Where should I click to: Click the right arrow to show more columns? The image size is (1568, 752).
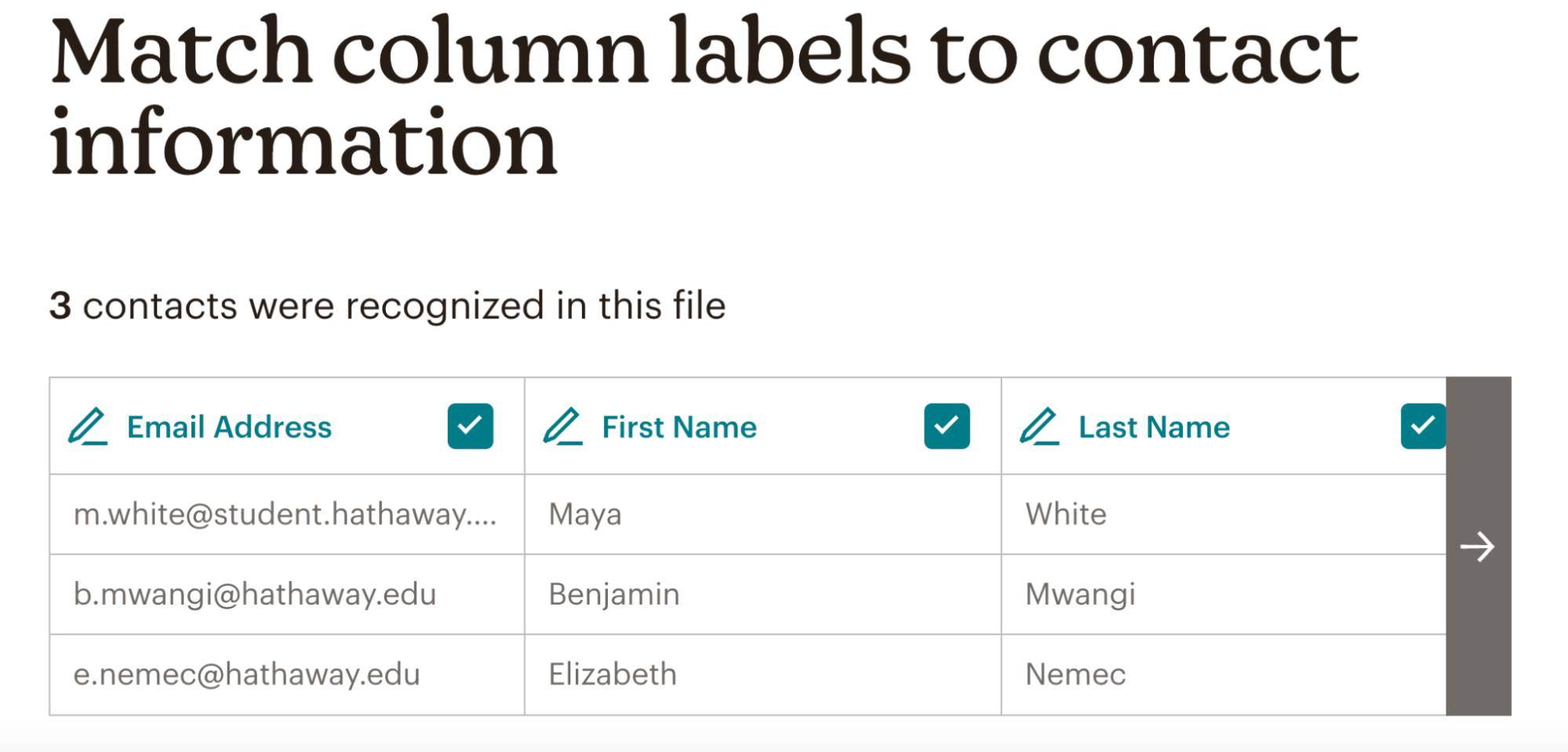pyautogui.click(x=1478, y=547)
